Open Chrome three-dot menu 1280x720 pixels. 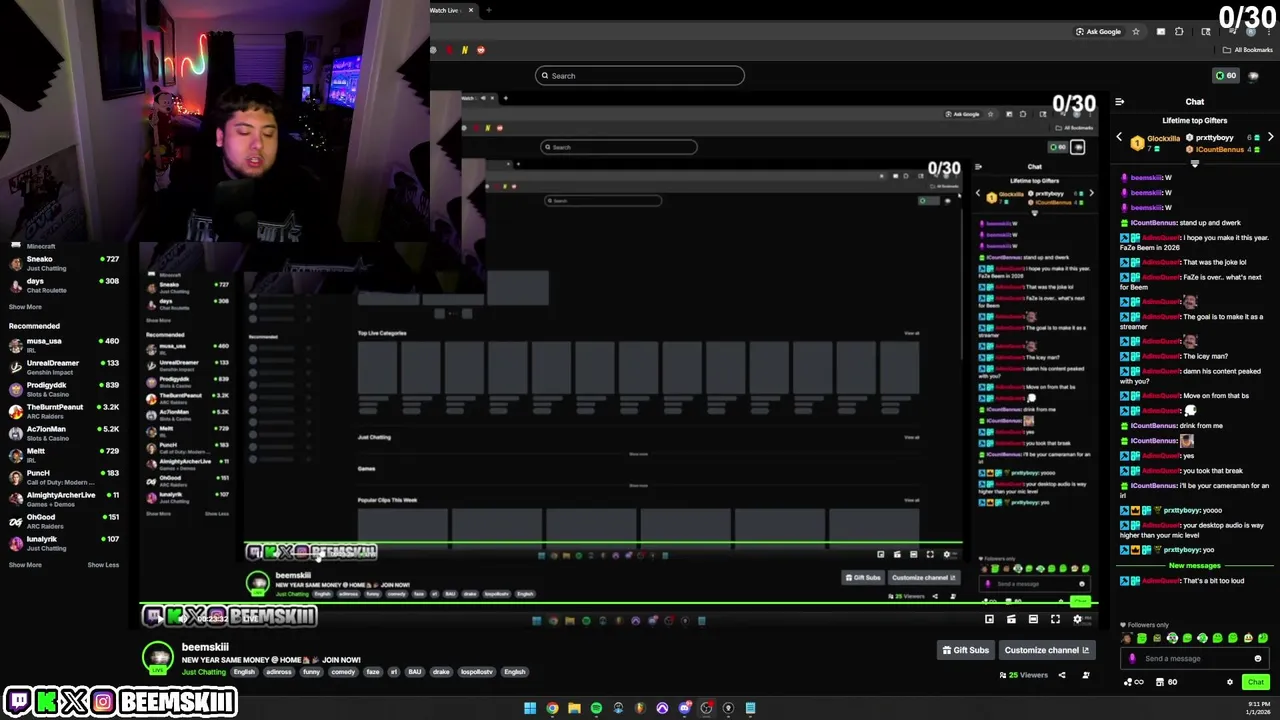coord(1268,31)
